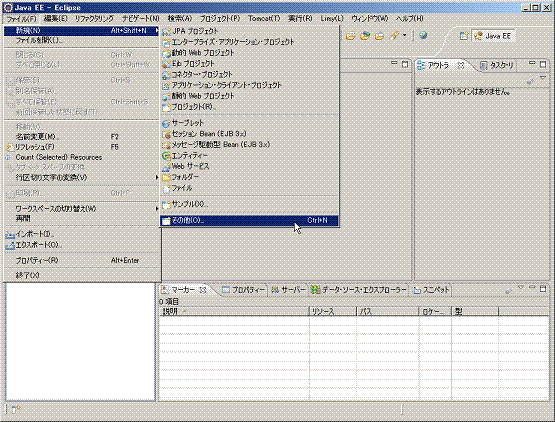555x422 pixels.
Task: Select 名前変更(M)... menu entry
Action: point(82,137)
